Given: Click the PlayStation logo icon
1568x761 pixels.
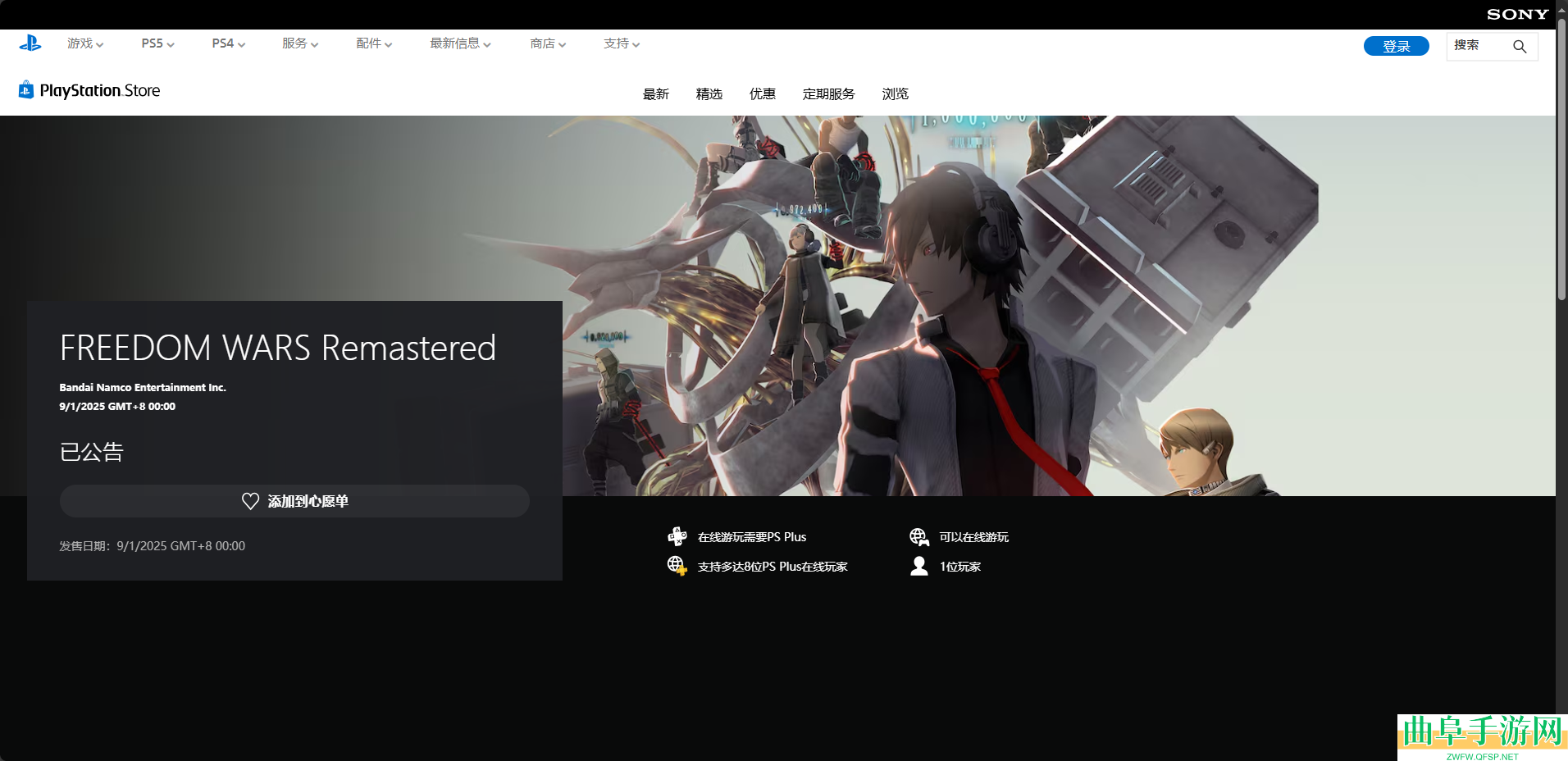Looking at the screenshot, I should click(30, 43).
